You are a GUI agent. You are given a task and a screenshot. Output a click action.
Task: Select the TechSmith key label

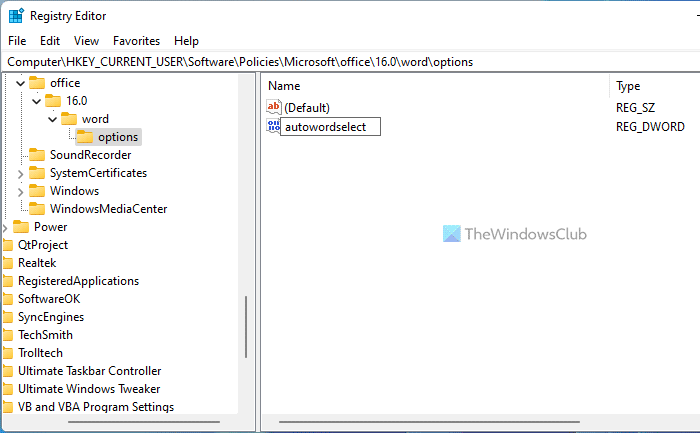45,335
